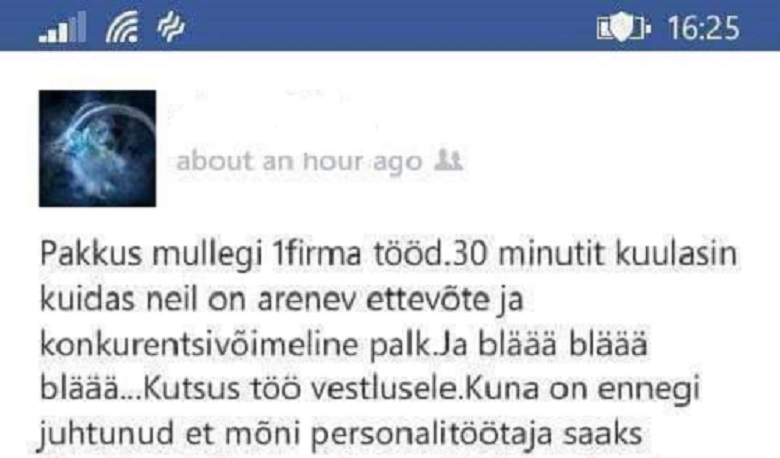Click the friends audience icon beside timestamp

click(x=449, y=160)
